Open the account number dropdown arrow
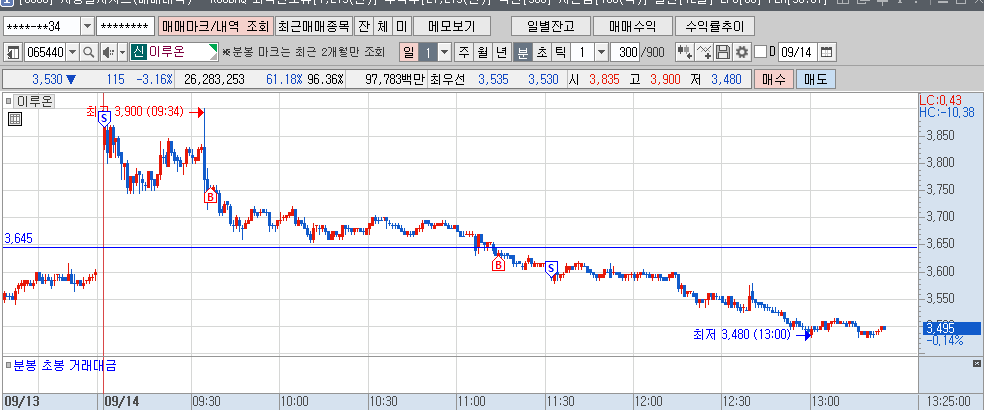984x410 pixels. (x=87, y=26)
